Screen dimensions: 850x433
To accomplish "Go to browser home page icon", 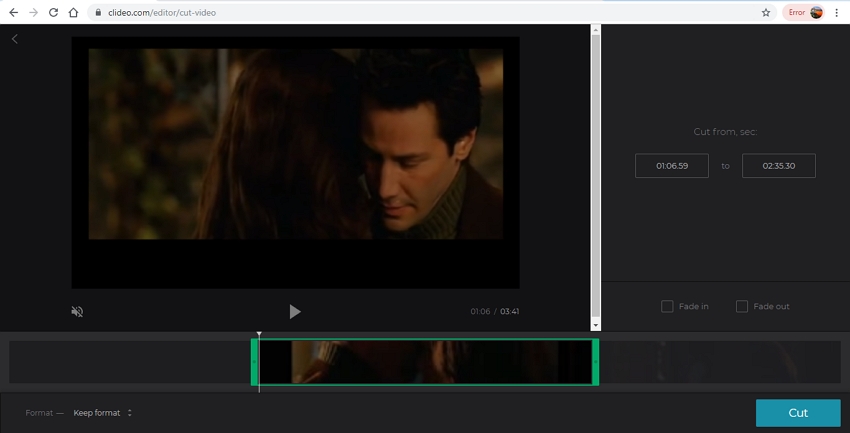I will pyautogui.click(x=73, y=13).
